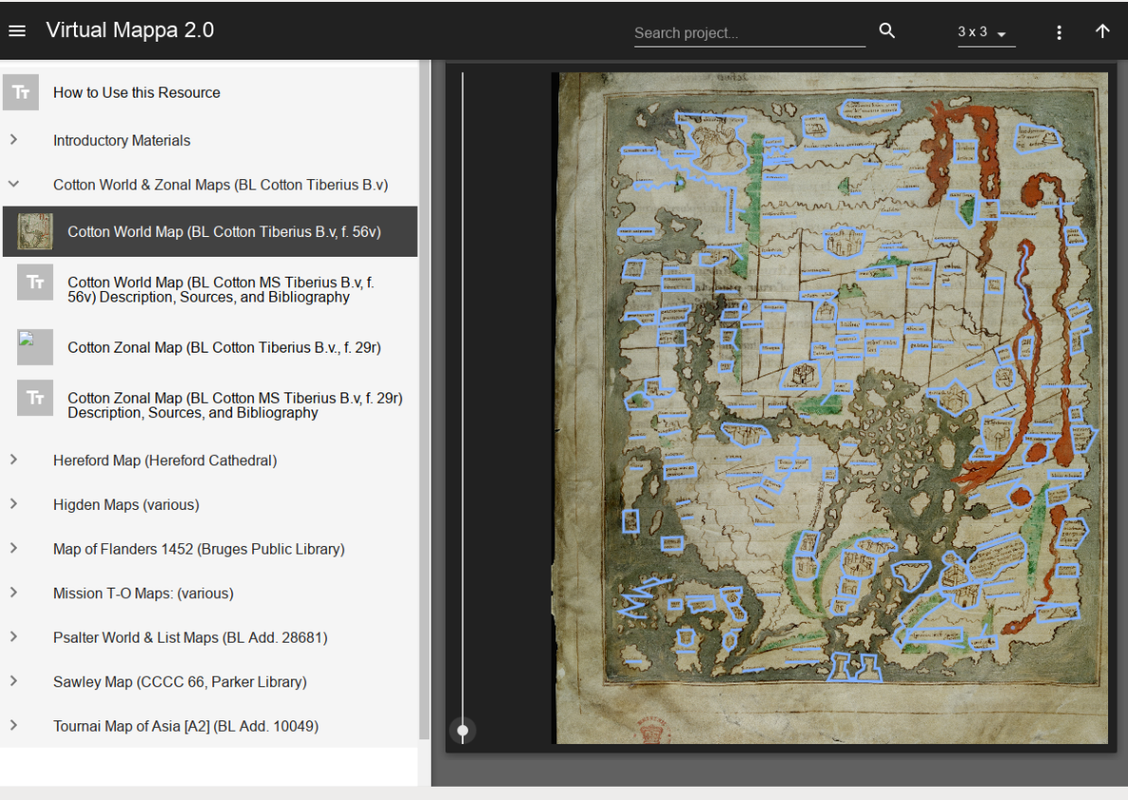Click the sidebar vertical scrollbar

coord(424,399)
